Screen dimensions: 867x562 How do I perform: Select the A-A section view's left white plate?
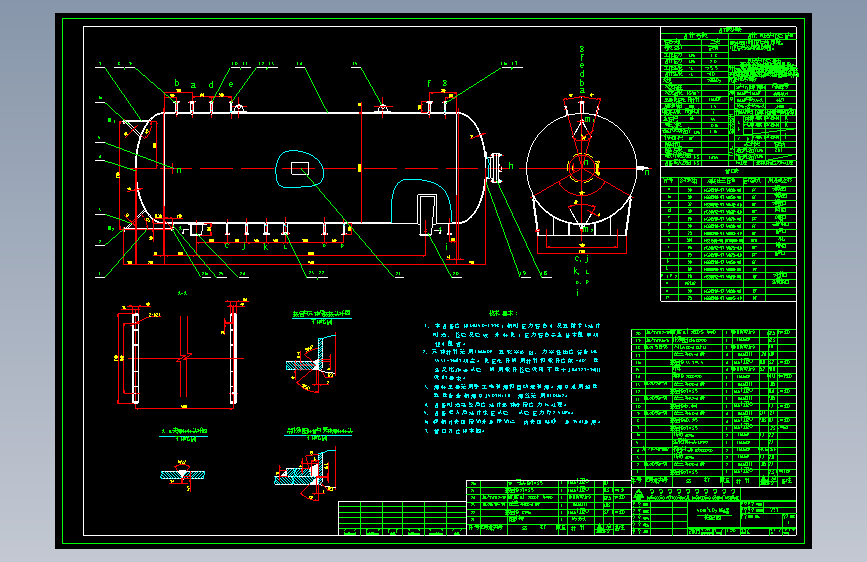point(135,358)
